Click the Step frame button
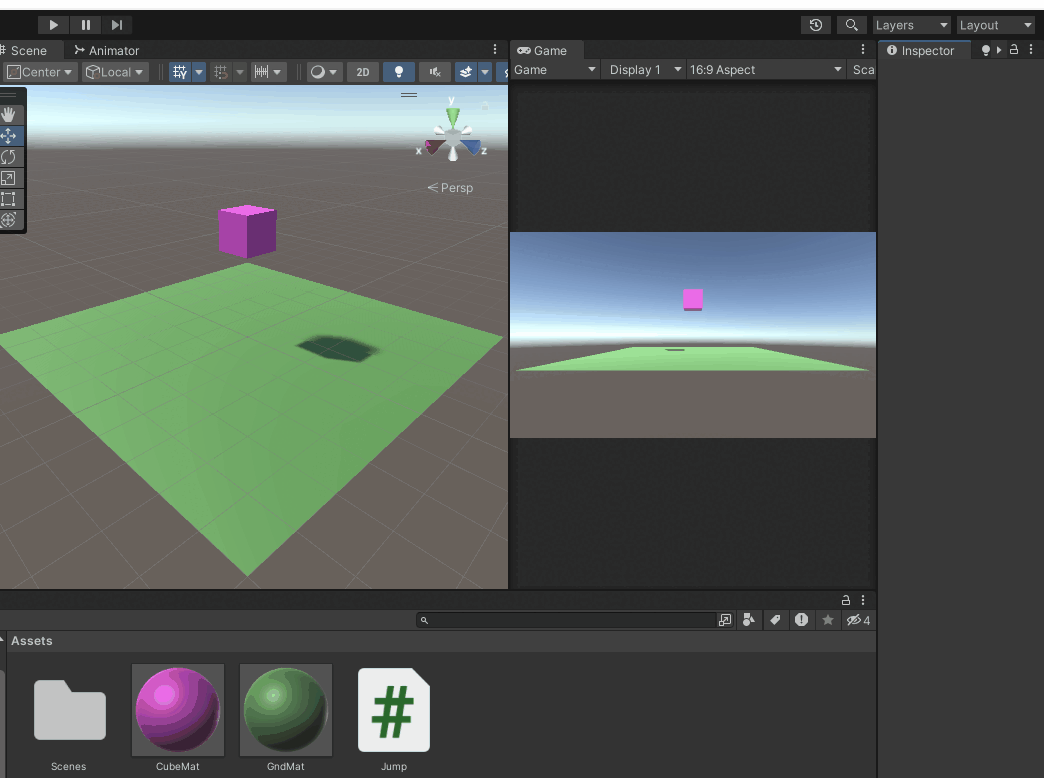This screenshot has width=1044, height=778. coord(117,25)
